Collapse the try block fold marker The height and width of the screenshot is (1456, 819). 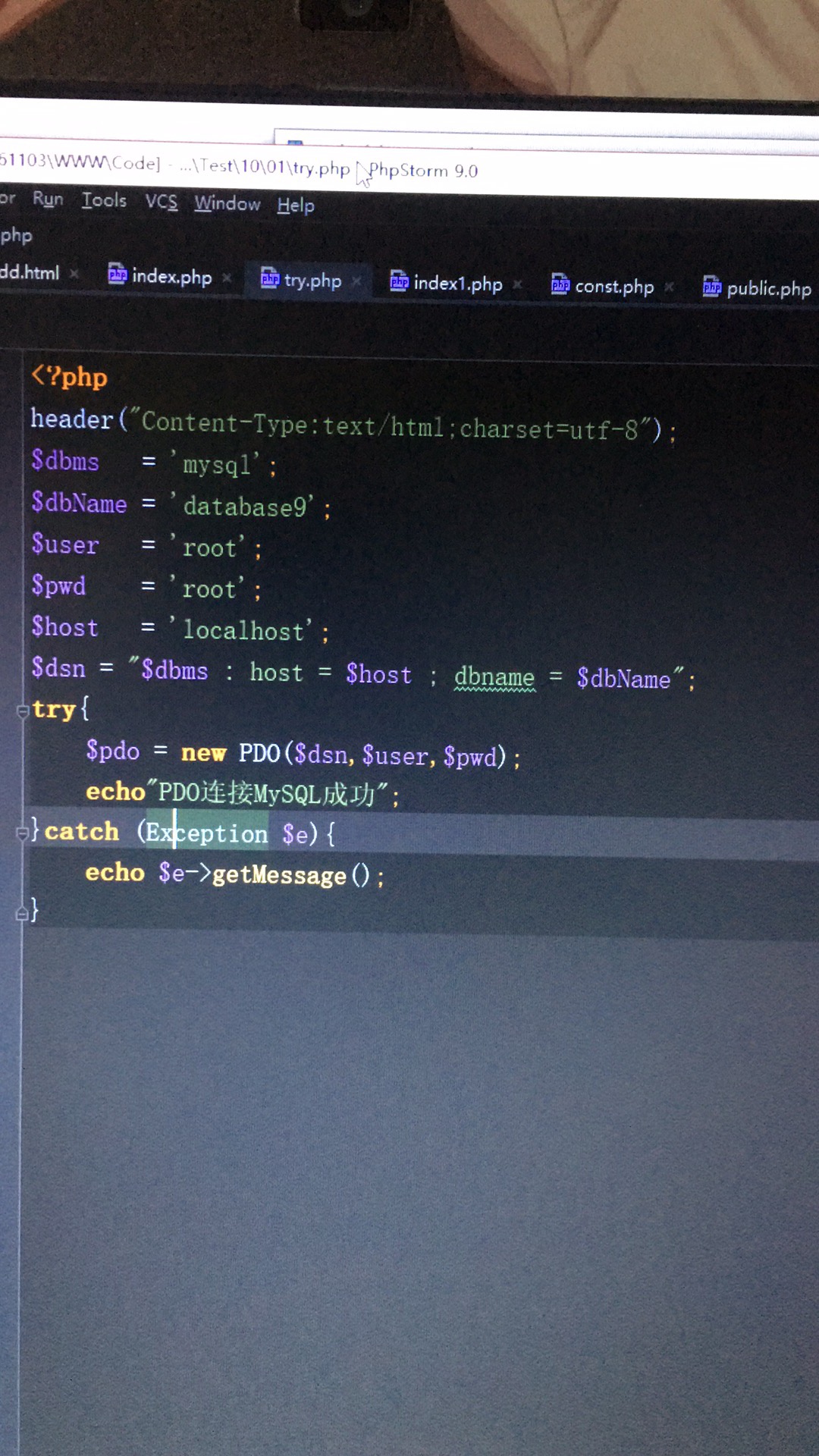22,711
